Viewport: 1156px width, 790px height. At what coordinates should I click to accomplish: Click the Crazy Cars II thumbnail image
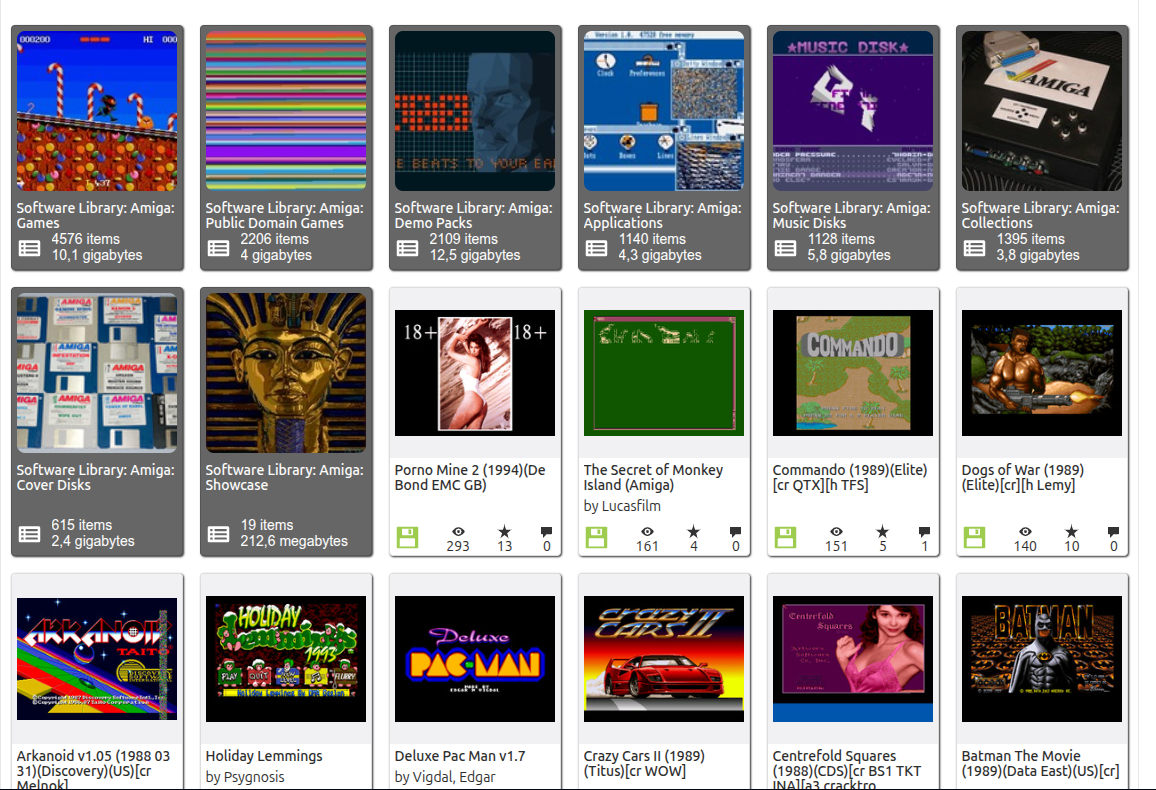coord(664,659)
